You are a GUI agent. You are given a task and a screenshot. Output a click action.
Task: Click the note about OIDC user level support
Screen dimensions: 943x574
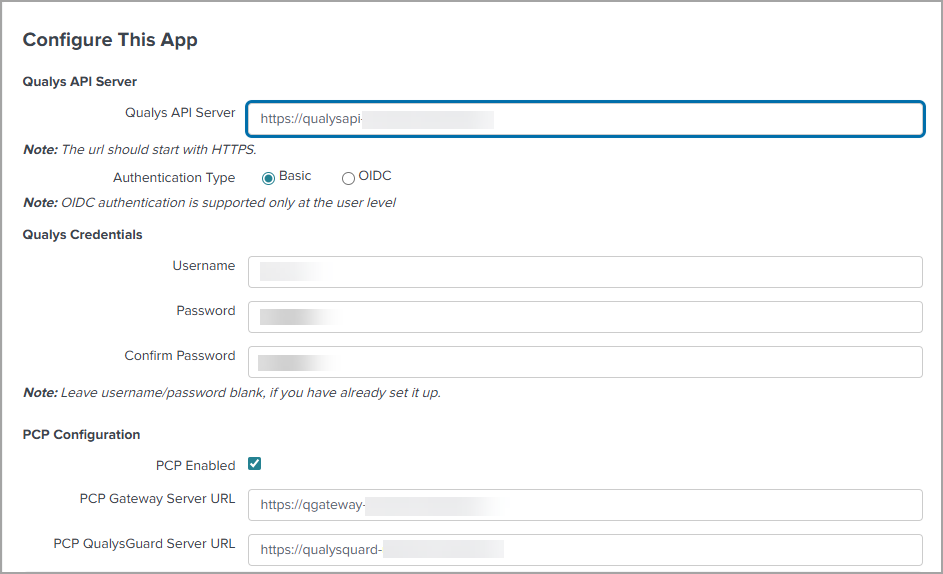(x=209, y=203)
